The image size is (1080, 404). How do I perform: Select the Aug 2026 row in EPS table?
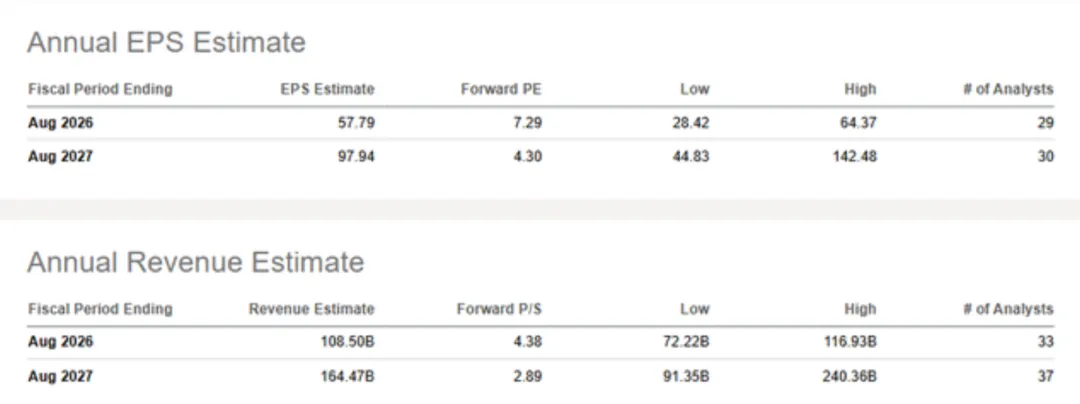[60, 122]
